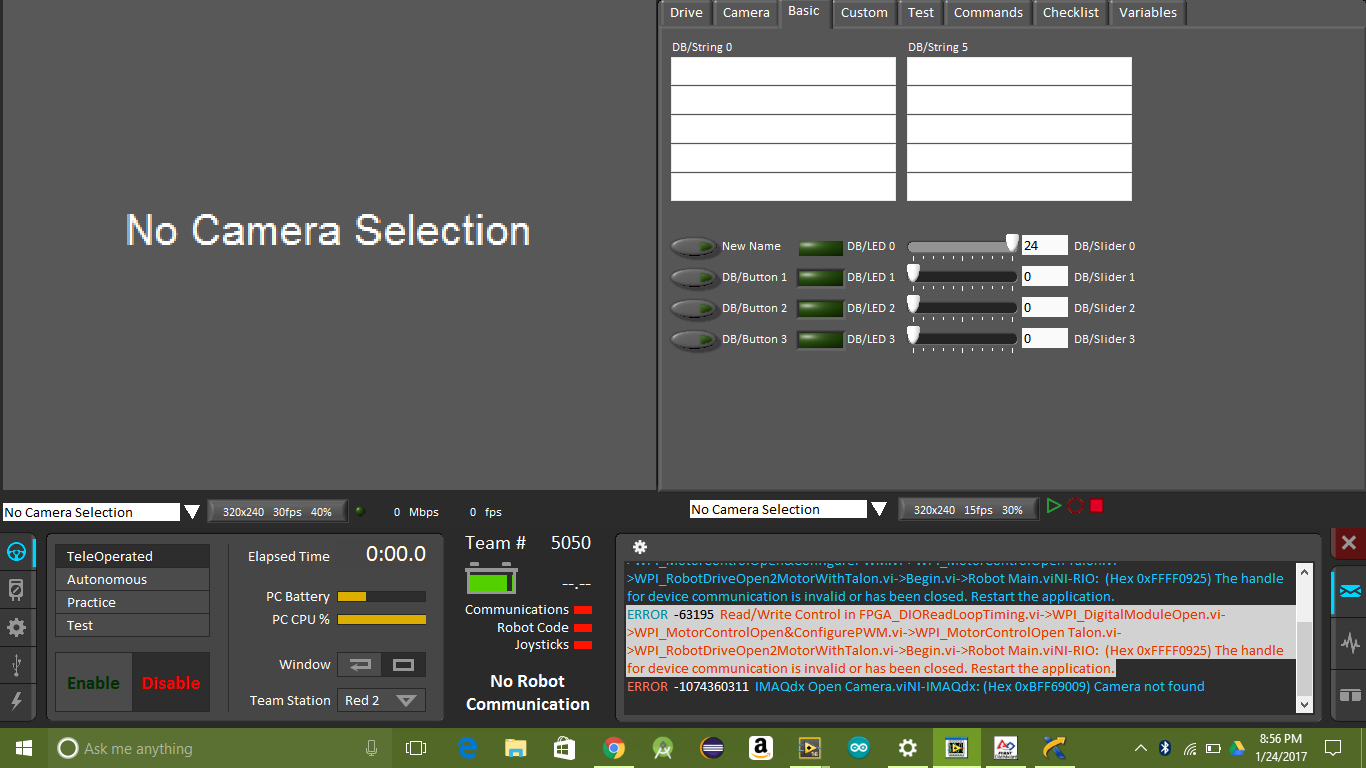Click the DB/Slider 0 thumb at 24
Screen dimensions: 1366x768
tap(1012, 243)
